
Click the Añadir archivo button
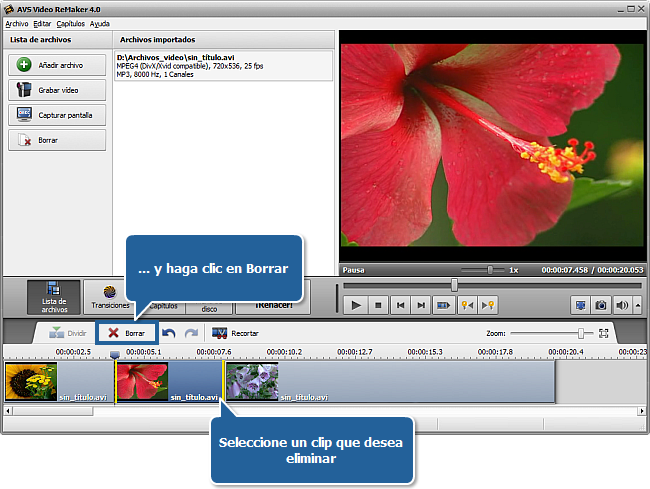pos(57,65)
